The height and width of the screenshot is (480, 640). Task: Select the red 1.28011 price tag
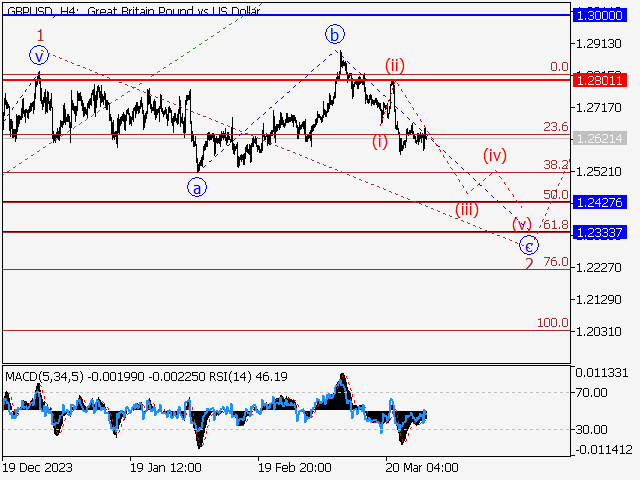click(x=600, y=80)
